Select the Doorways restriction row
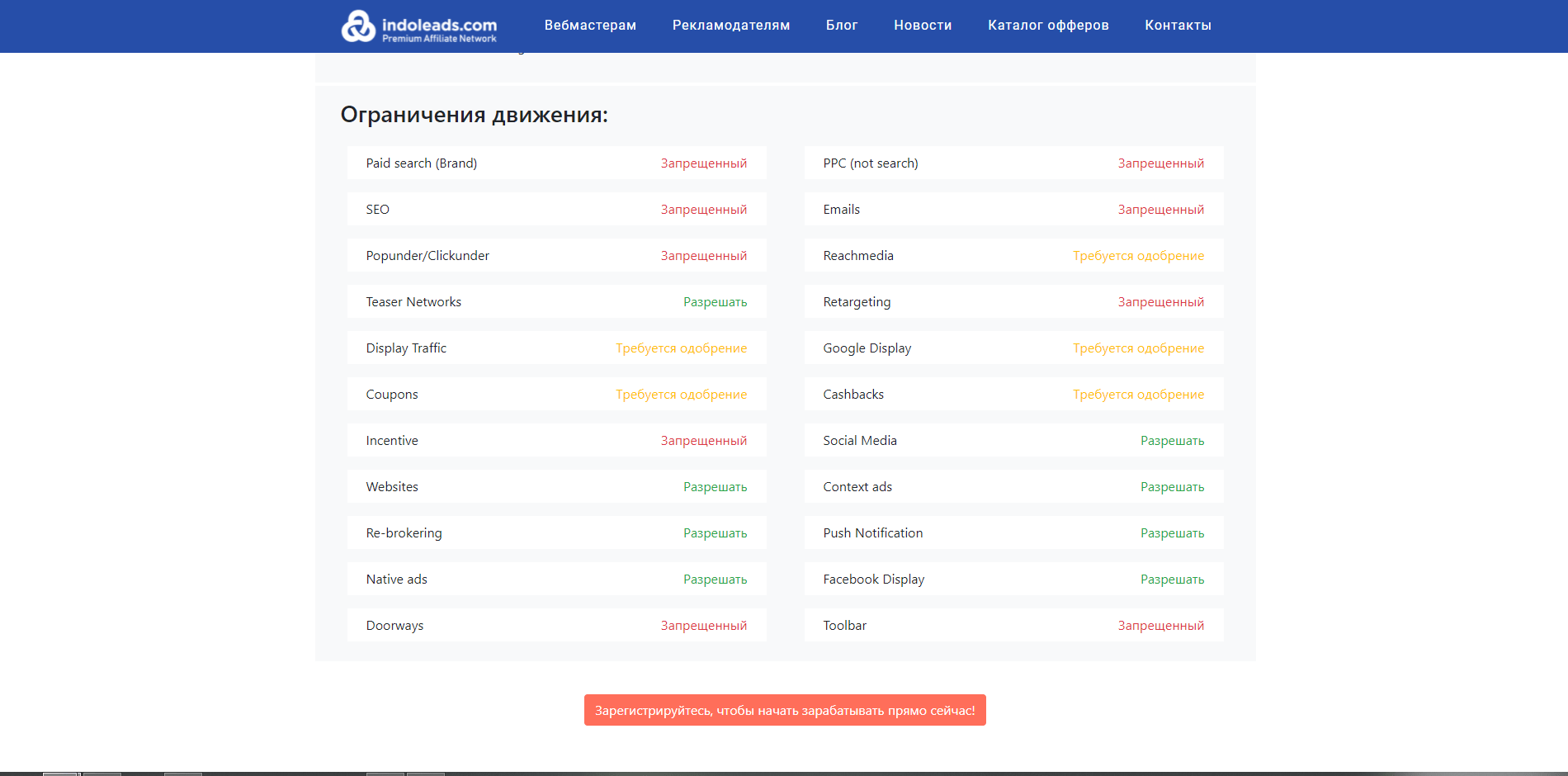 tap(556, 626)
